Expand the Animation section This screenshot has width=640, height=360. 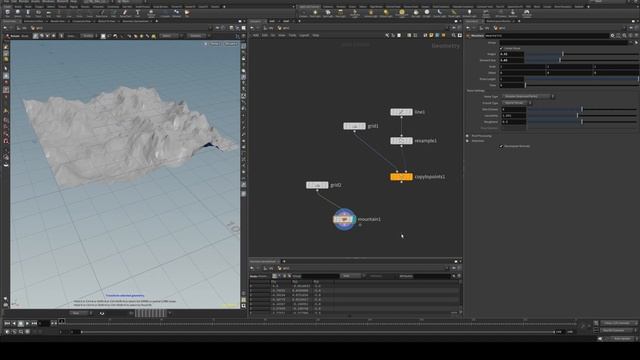coord(467,141)
